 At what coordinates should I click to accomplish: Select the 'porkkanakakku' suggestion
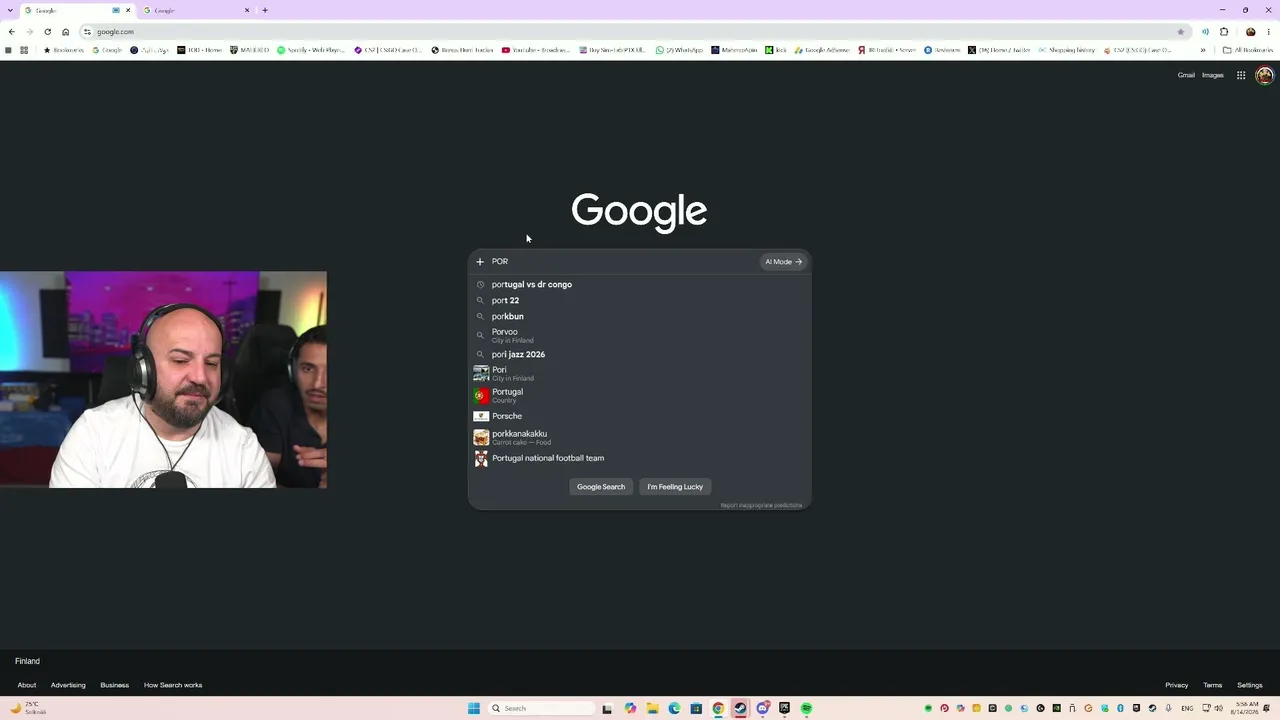click(640, 438)
